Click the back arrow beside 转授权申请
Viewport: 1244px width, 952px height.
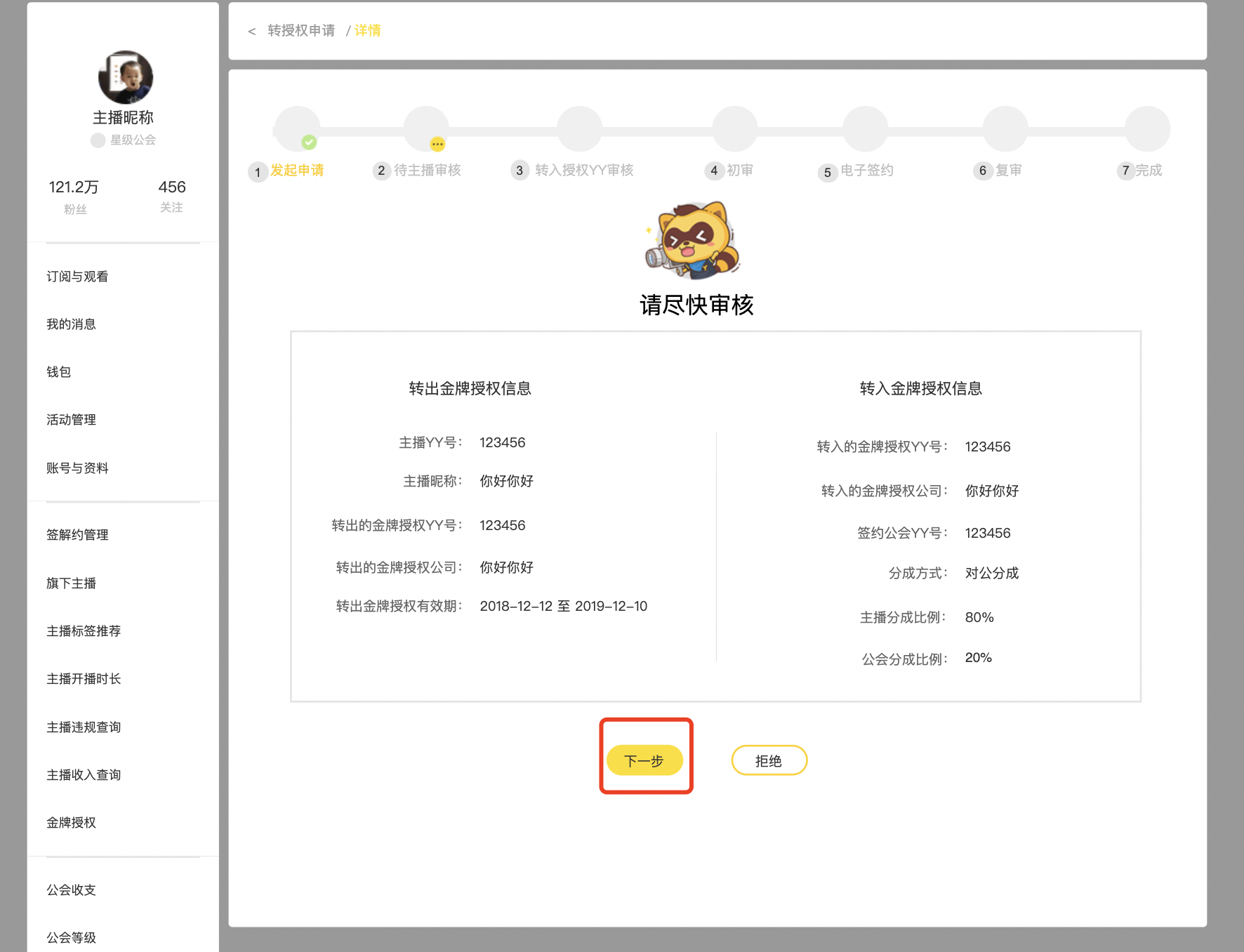click(x=251, y=31)
